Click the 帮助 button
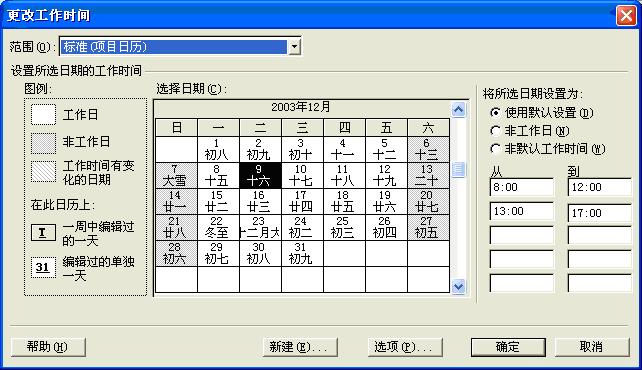 (x=48, y=347)
